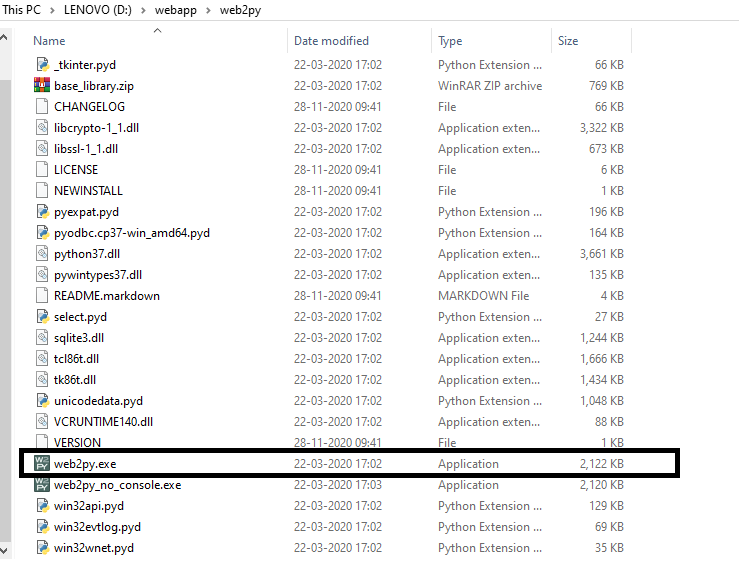Click the python37.dll file icon
Screen dimensions: 739x574
(x=42, y=254)
